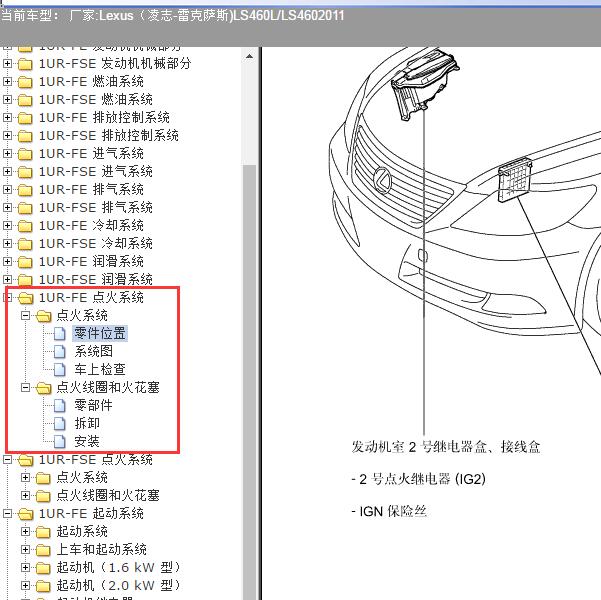Viewport: 601px width, 600px height.
Task: Open the 1UR-FSE 进气系统 folder icon
Action: tap(25, 172)
